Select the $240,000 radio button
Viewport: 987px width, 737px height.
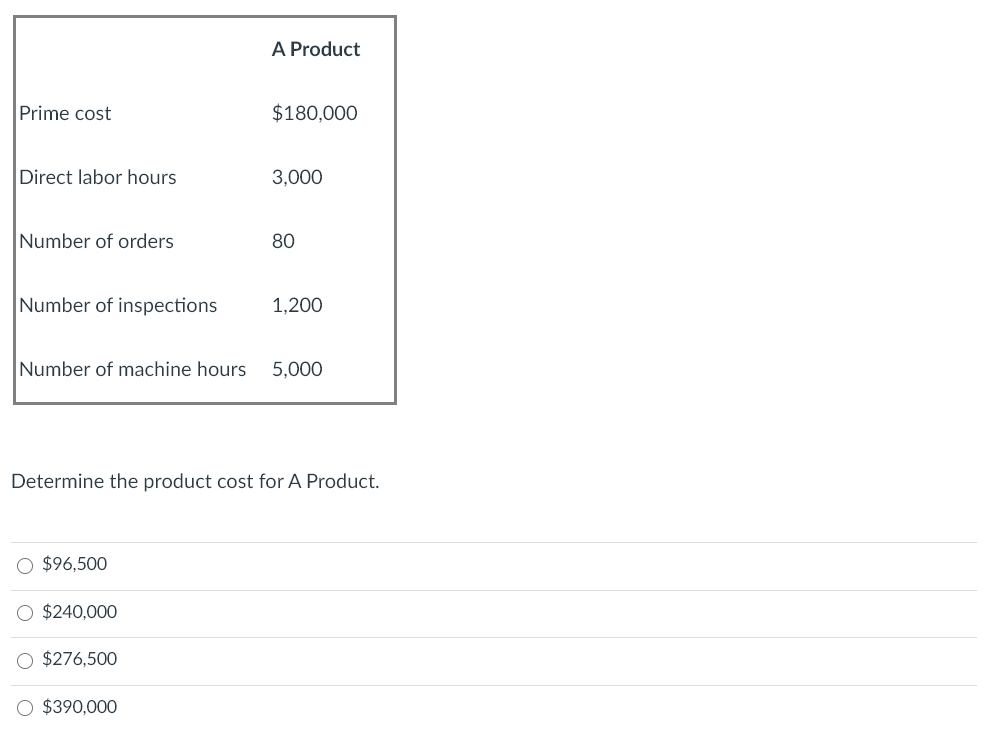[x=25, y=613]
